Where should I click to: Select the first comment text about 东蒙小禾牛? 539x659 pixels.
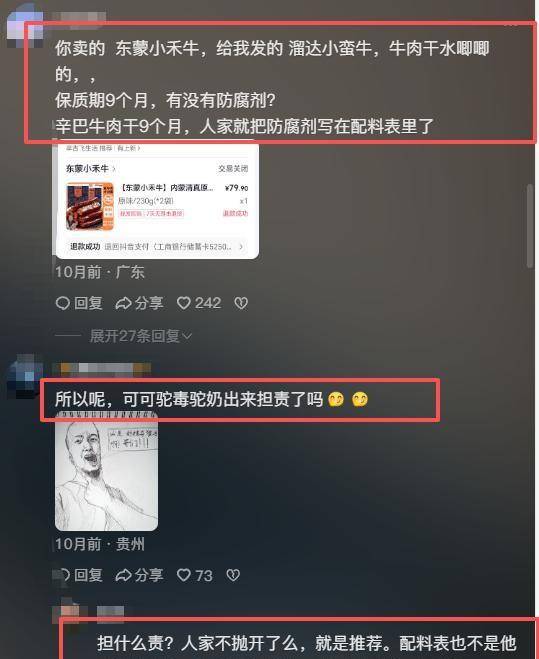(272, 87)
